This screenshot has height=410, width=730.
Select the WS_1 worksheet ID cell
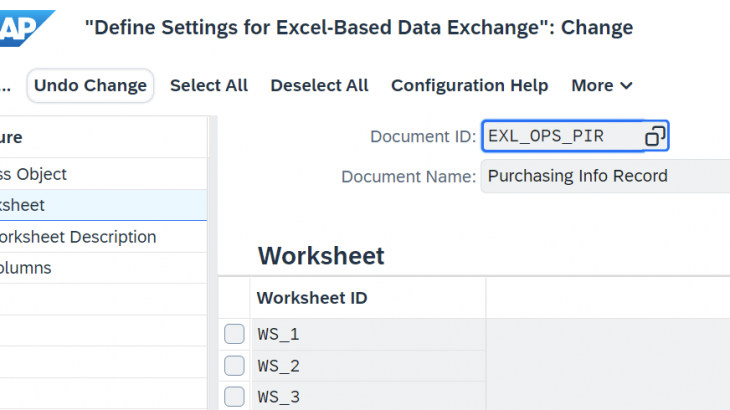368,334
